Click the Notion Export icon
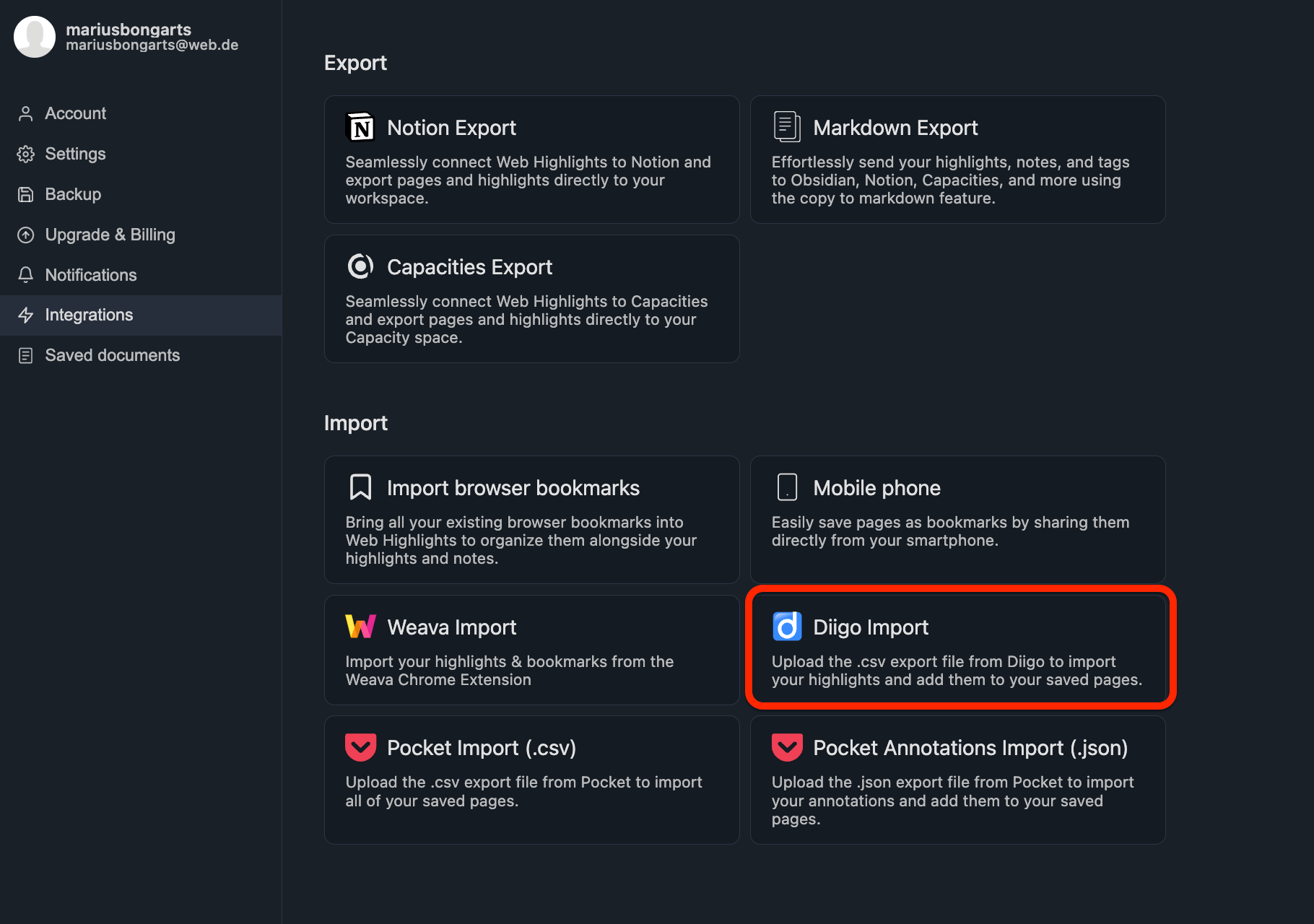This screenshot has height=924, width=1314. coord(361,127)
